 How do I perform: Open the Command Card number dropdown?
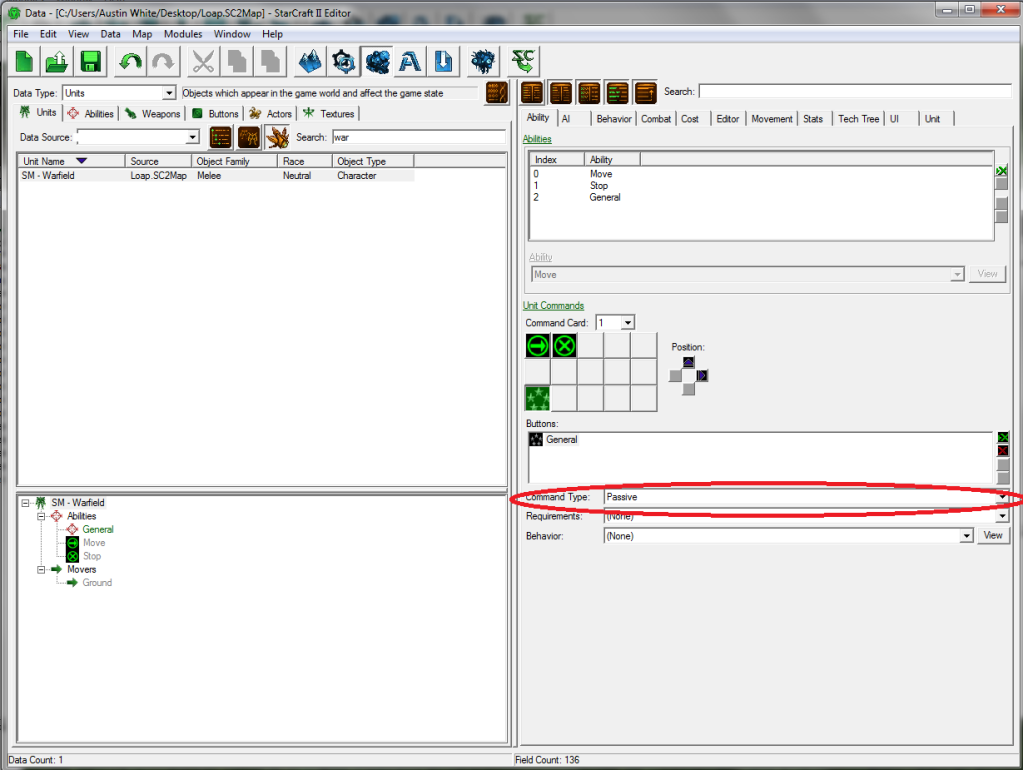tap(627, 323)
